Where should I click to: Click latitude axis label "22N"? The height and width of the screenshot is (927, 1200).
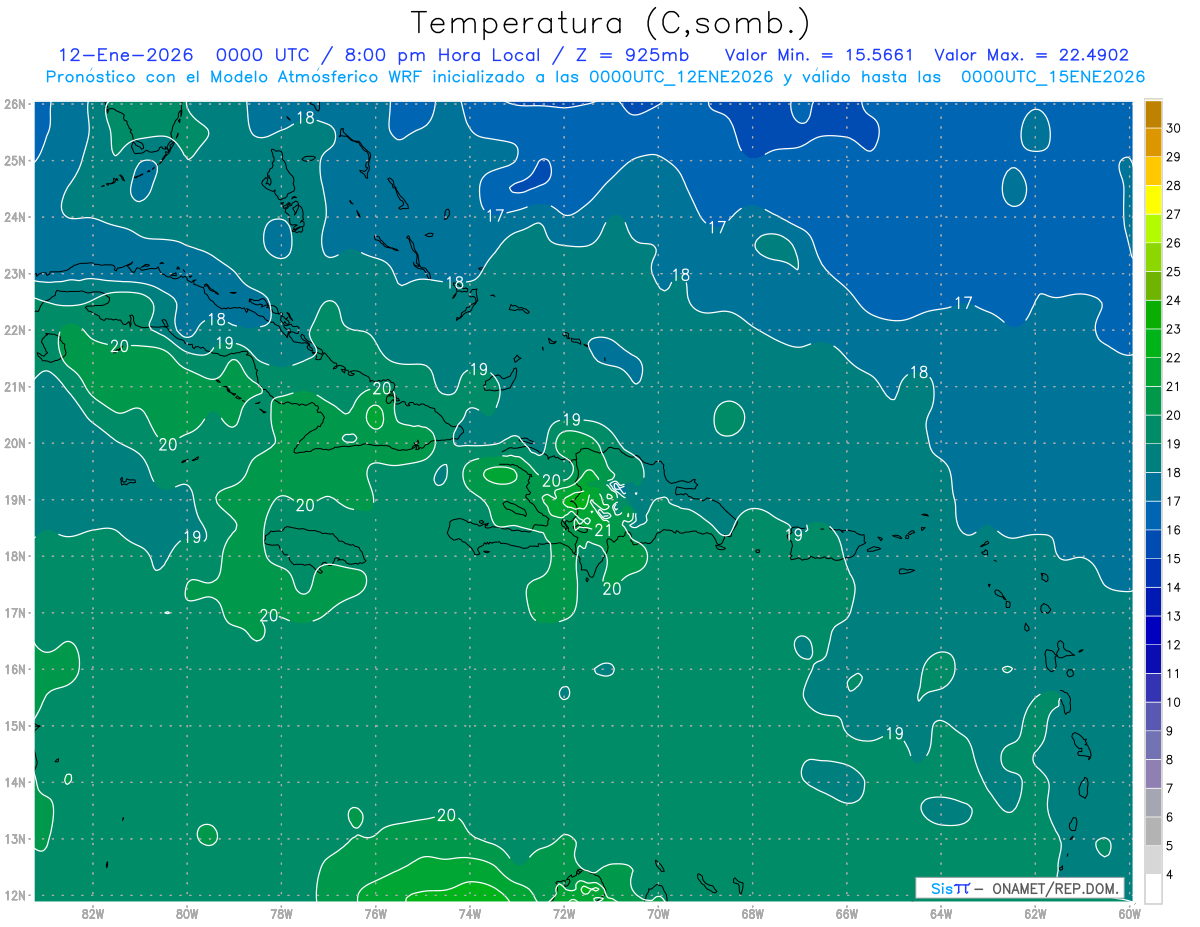click(14, 330)
